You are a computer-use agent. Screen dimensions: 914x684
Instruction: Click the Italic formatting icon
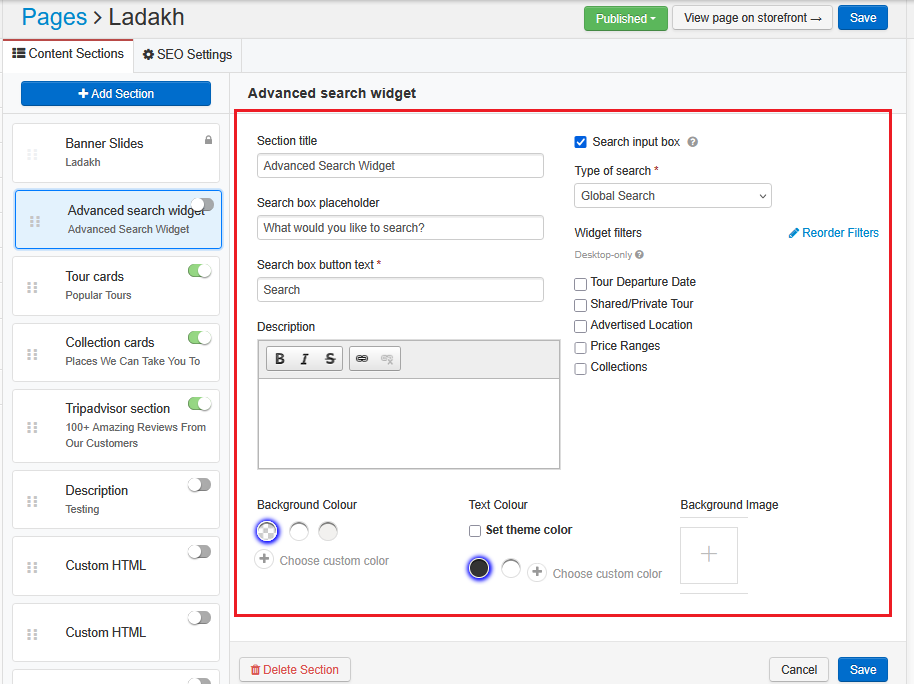304,359
